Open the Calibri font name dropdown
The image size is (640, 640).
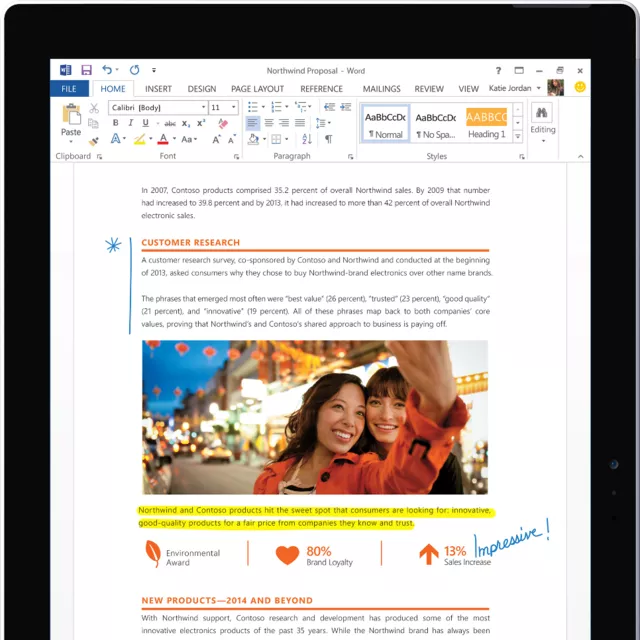(x=203, y=107)
